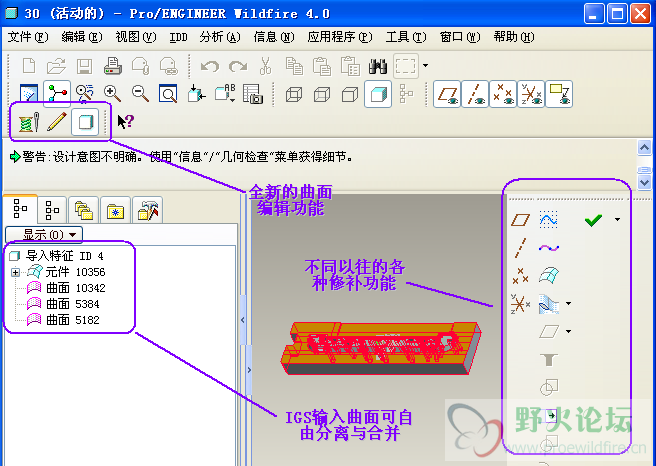This screenshot has width=656, height=466.
Task: Toggle datum planes visibility
Action: click(447, 94)
